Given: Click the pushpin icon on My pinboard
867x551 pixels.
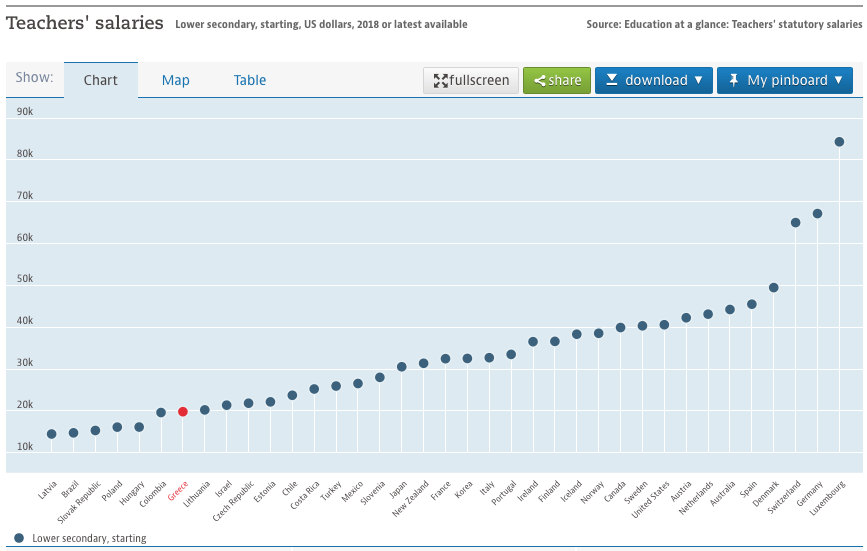Looking at the screenshot, I should (734, 80).
